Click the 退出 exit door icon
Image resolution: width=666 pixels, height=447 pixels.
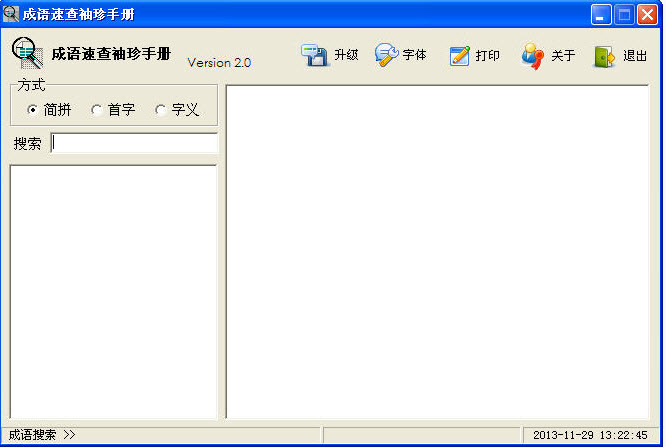pos(604,57)
